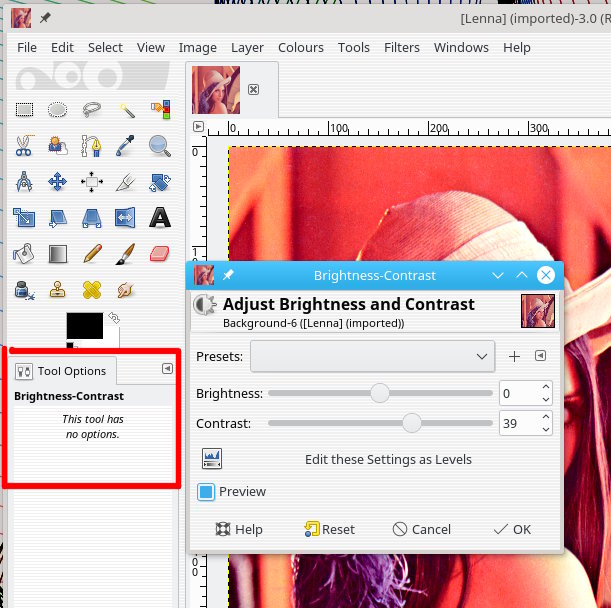Open the Edit menu

coord(62,48)
